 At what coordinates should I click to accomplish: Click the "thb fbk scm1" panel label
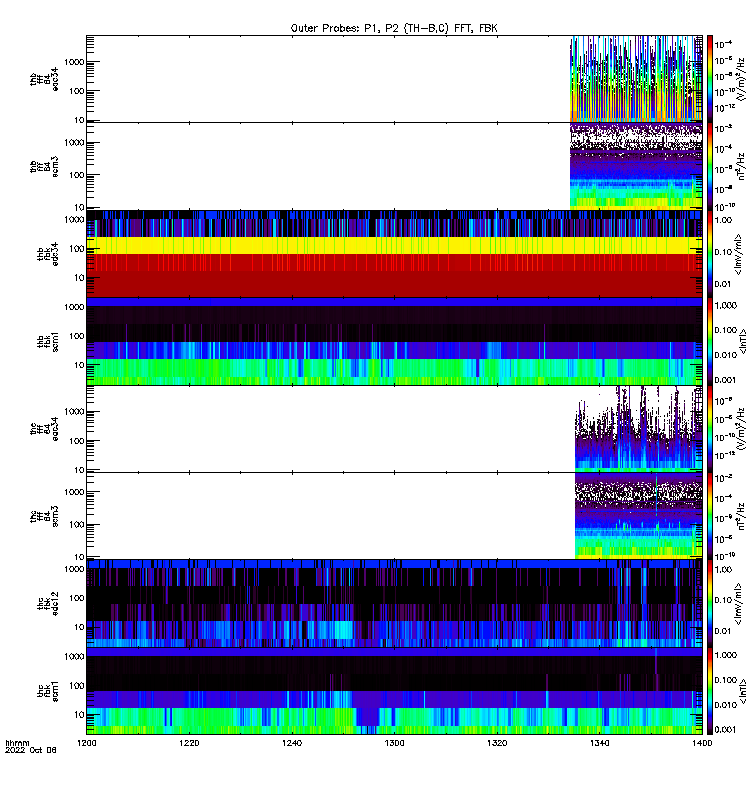47,341
